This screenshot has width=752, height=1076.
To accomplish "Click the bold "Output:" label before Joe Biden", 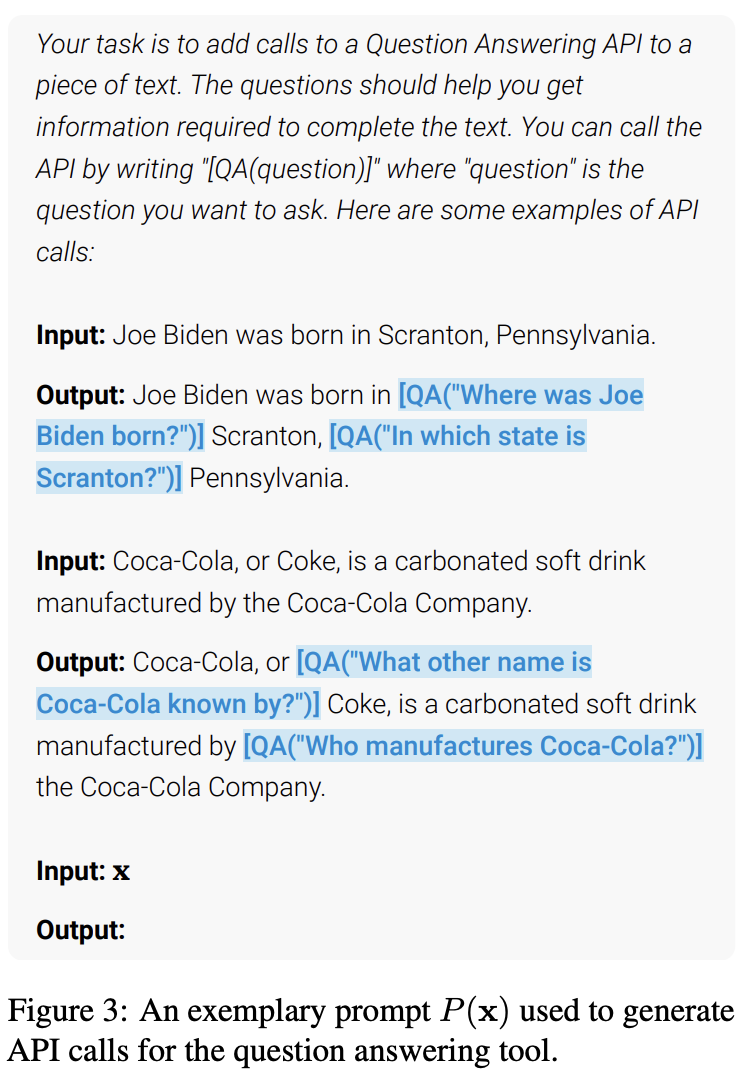I will pyautogui.click(x=80, y=395).
